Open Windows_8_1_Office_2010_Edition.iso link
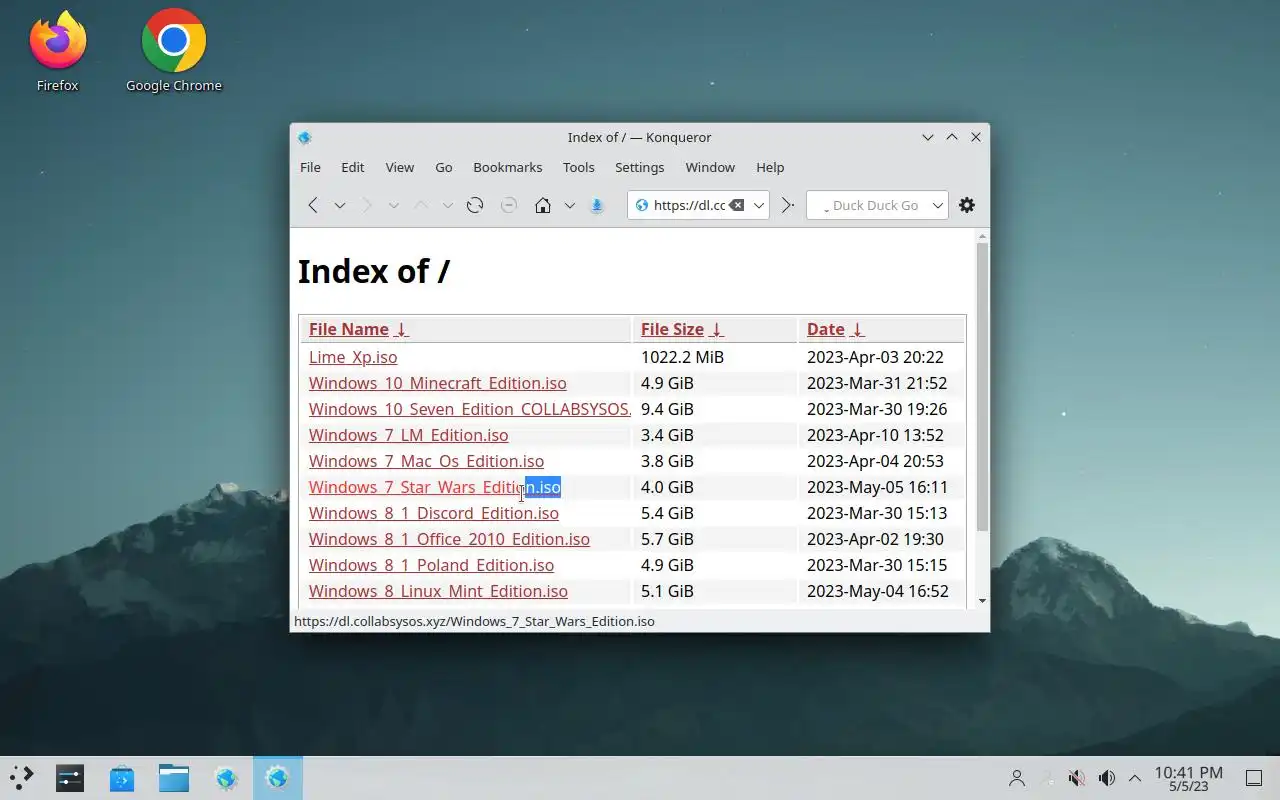 tap(449, 539)
